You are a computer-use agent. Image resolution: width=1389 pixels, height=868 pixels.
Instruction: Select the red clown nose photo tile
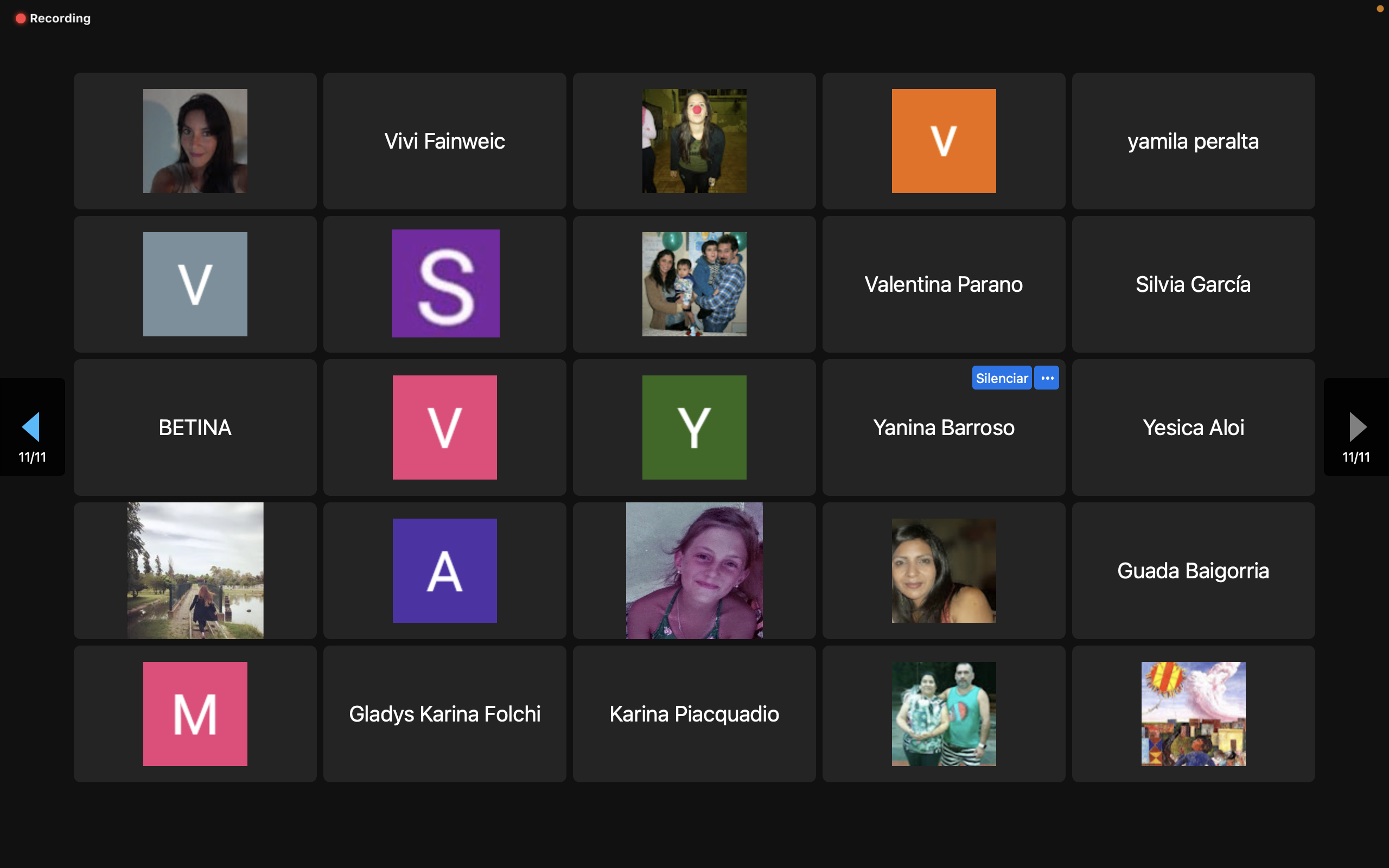click(x=694, y=141)
